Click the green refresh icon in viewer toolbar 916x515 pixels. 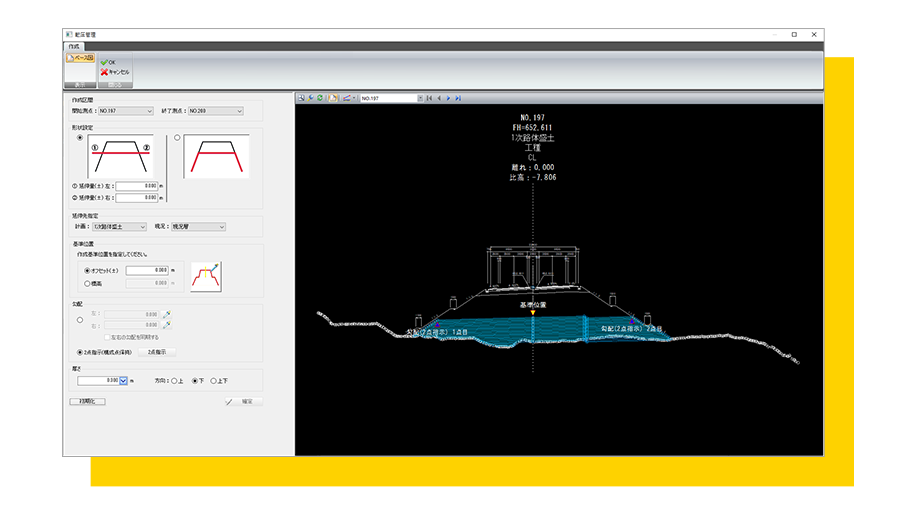[320, 98]
